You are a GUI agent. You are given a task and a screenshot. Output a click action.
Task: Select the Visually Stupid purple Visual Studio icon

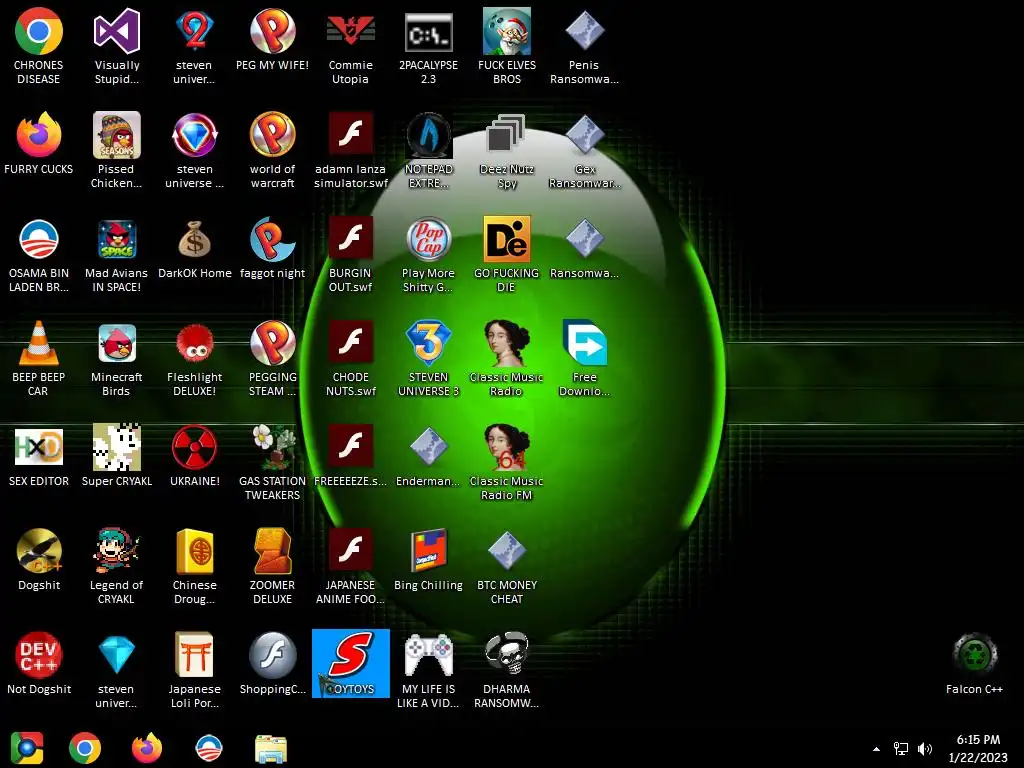[x=116, y=31]
